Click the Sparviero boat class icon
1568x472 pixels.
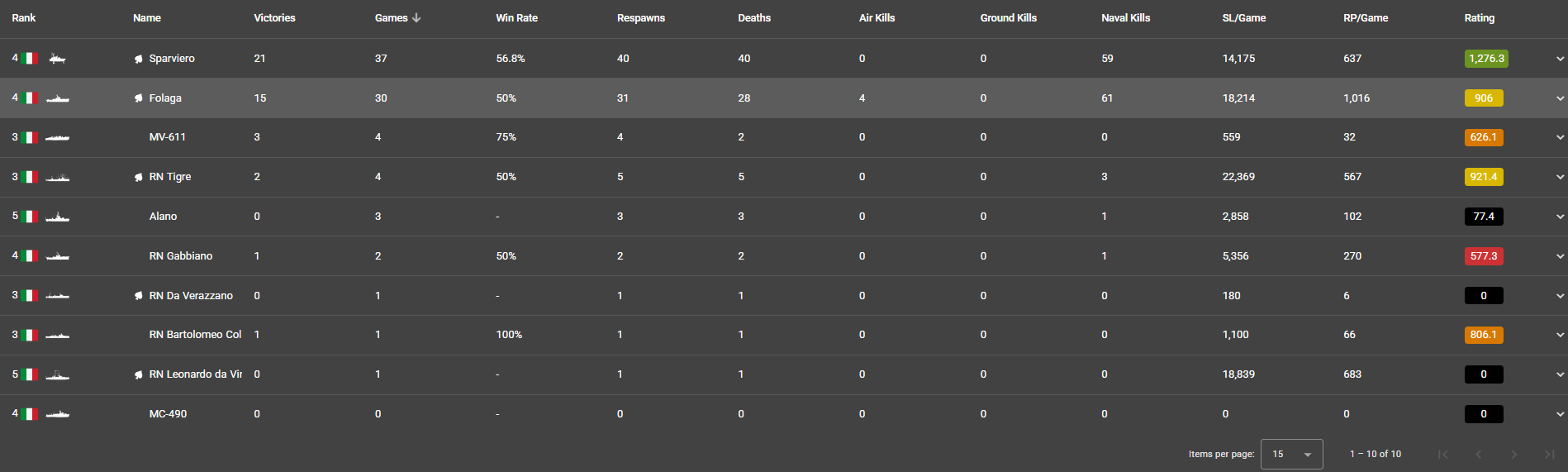(x=57, y=59)
